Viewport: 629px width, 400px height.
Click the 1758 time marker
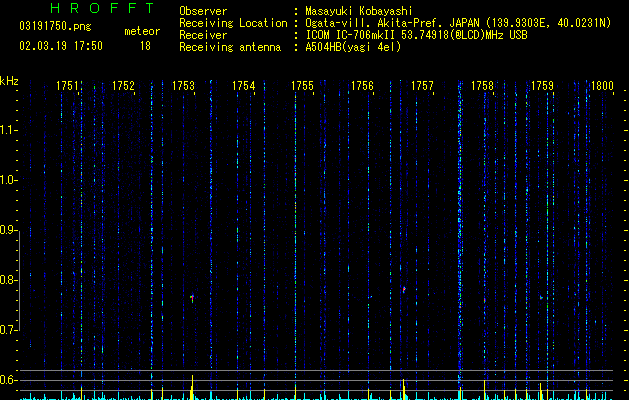point(482,86)
